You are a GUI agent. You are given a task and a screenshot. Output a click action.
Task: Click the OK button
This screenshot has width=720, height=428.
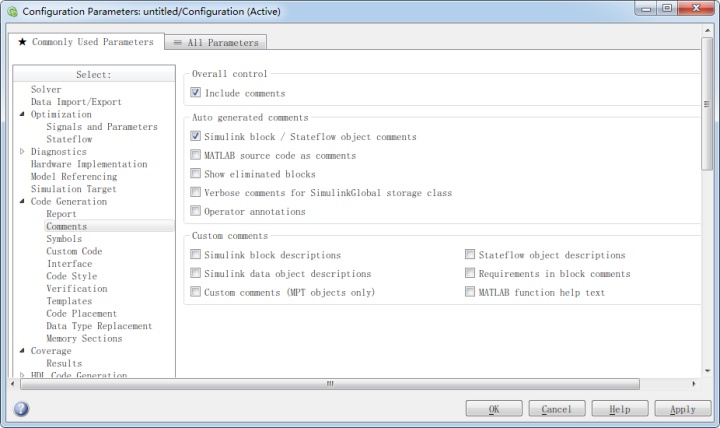tap(494, 409)
